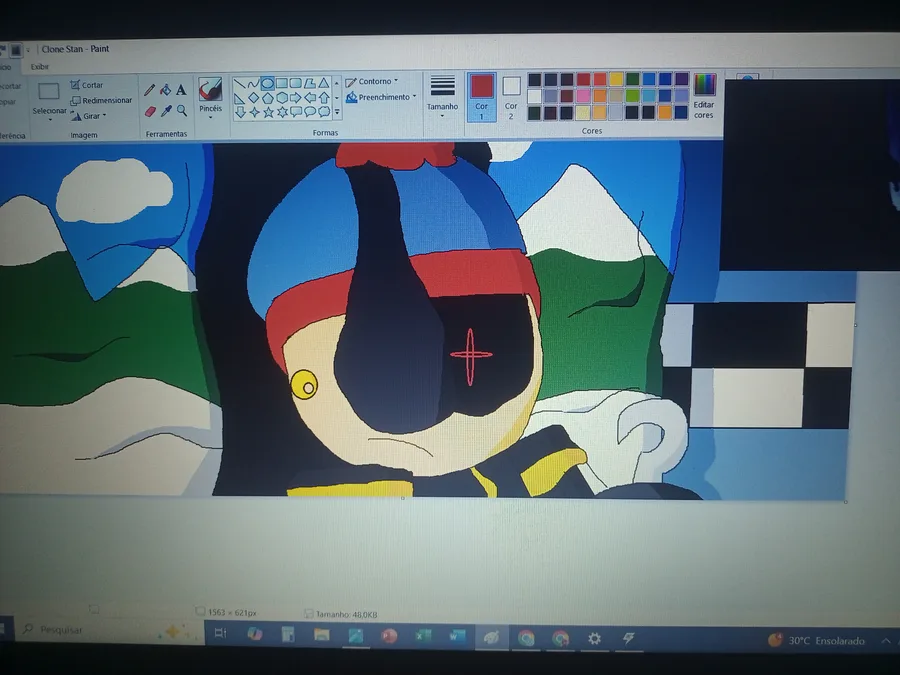Pick the yellow palette swatch
900x675 pixels.
(x=616, y=79)
